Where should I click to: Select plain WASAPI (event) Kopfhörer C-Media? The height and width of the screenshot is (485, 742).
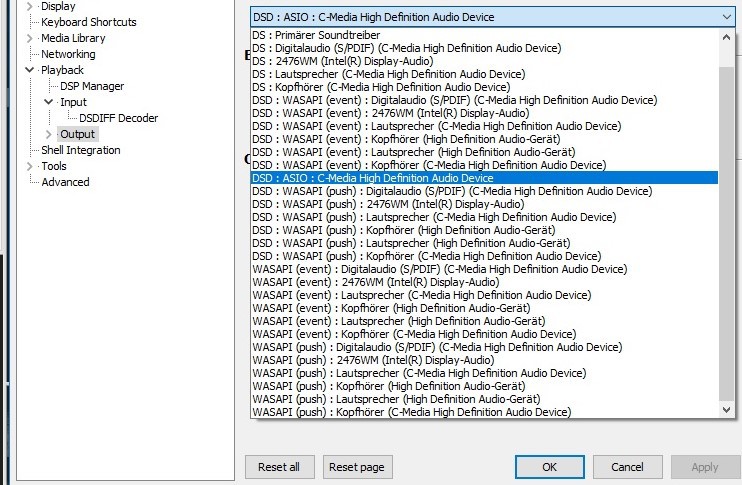coord(484,334)
